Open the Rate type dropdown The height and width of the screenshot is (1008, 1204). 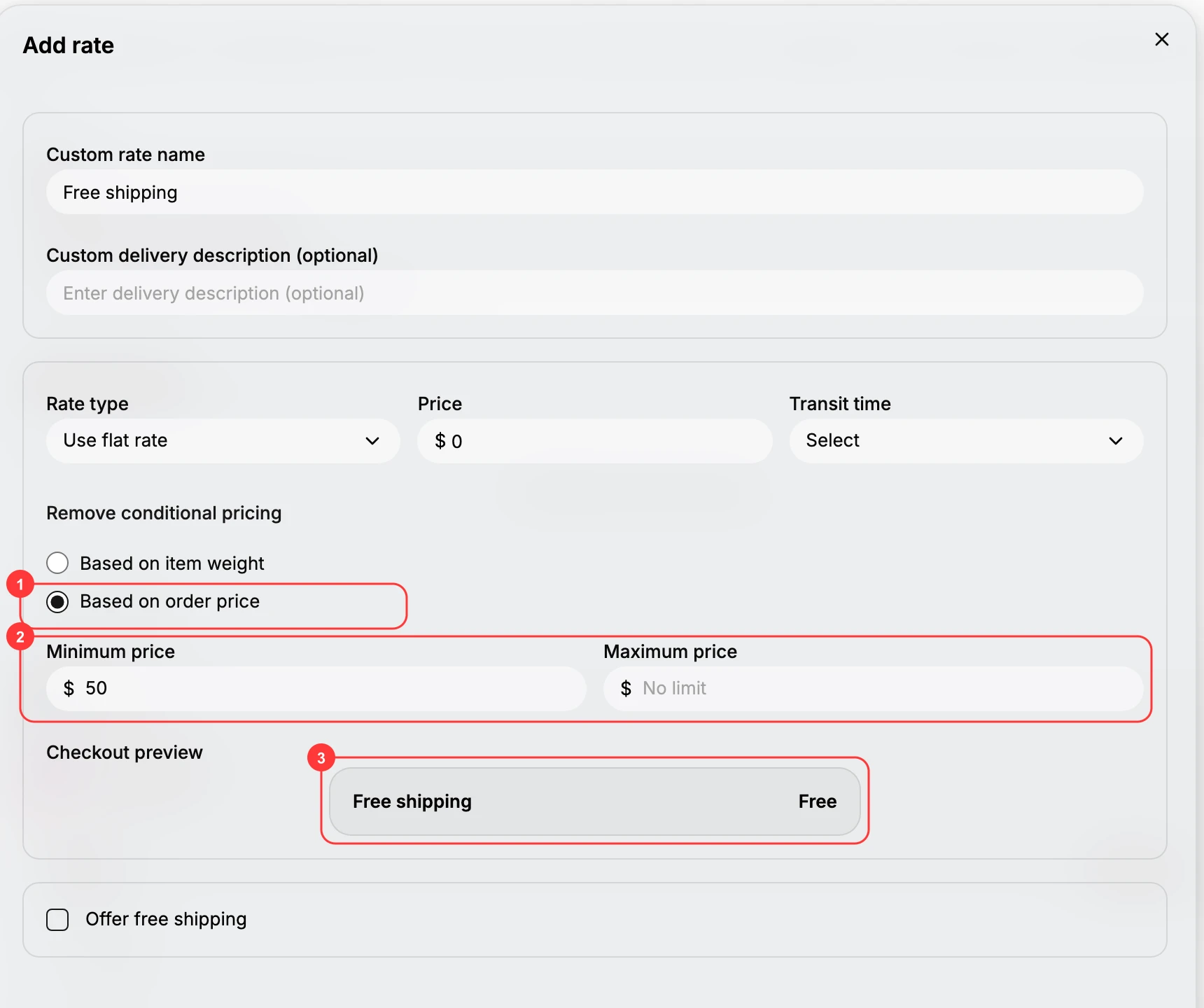point(223,441)
